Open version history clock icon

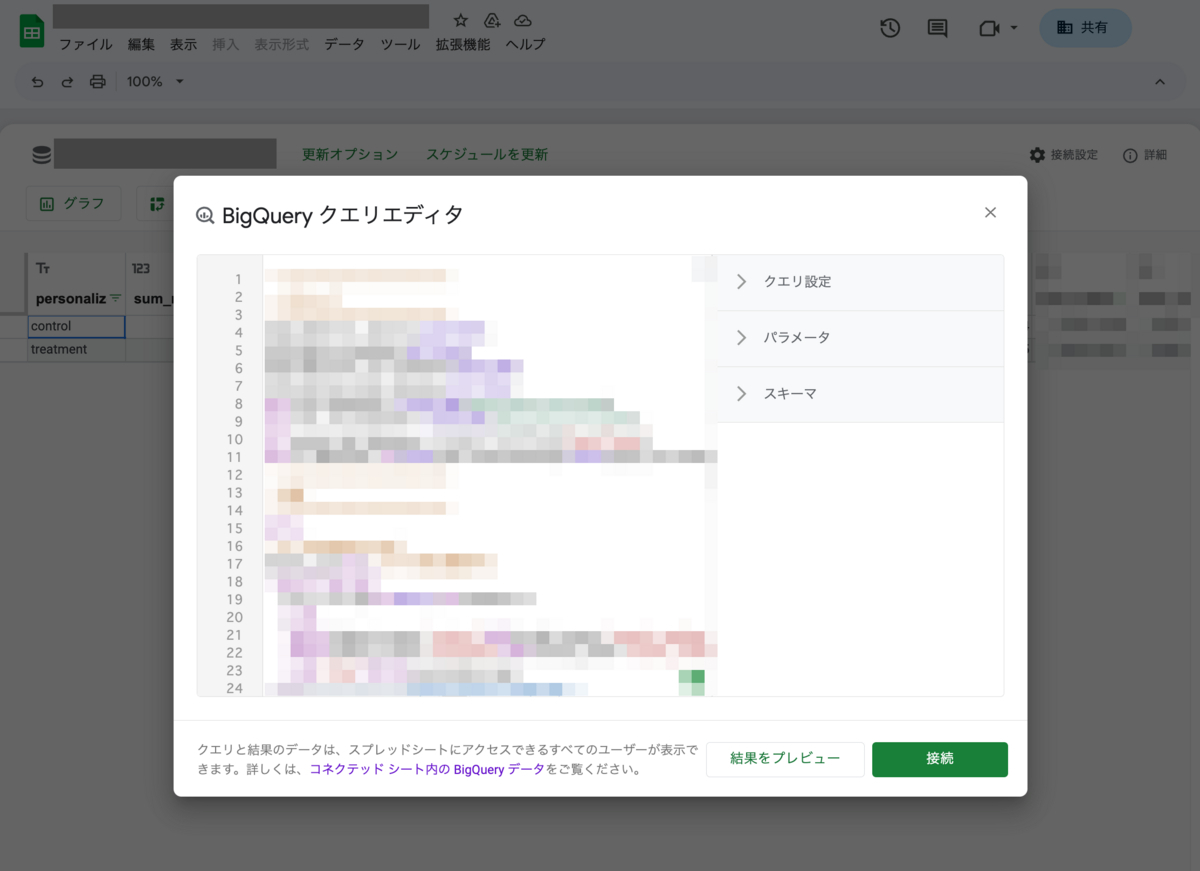[890, 28]
